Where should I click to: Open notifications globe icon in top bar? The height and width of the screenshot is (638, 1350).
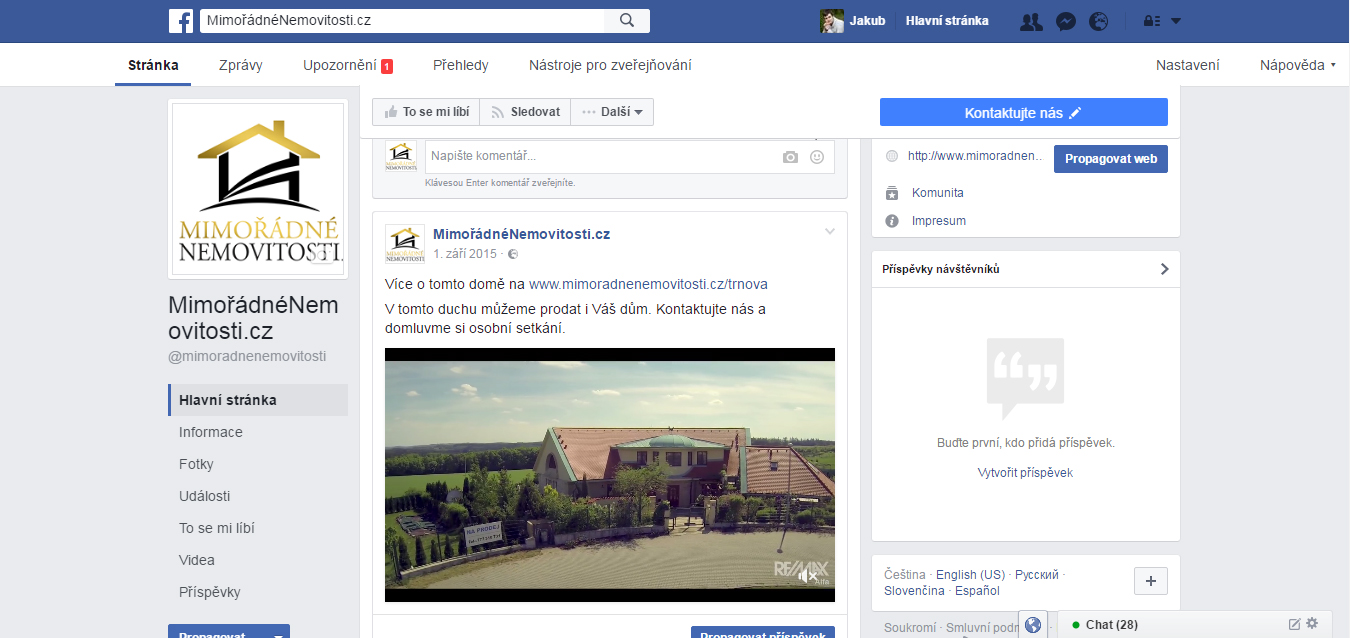coord(1099,21)
